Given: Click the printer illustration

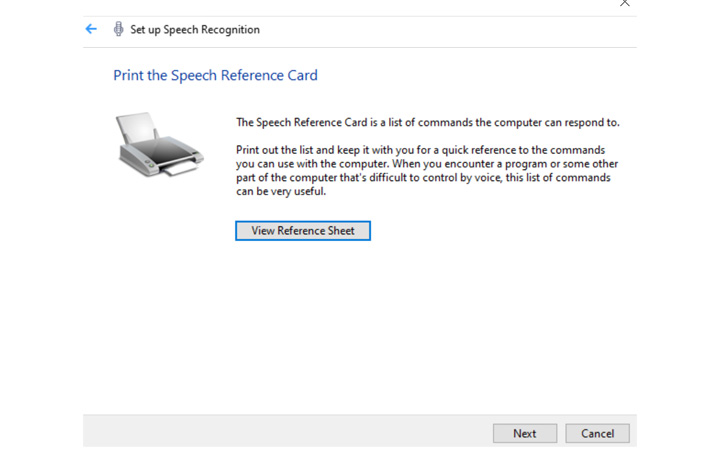Looking at the screenshot, I should [159, 145].
